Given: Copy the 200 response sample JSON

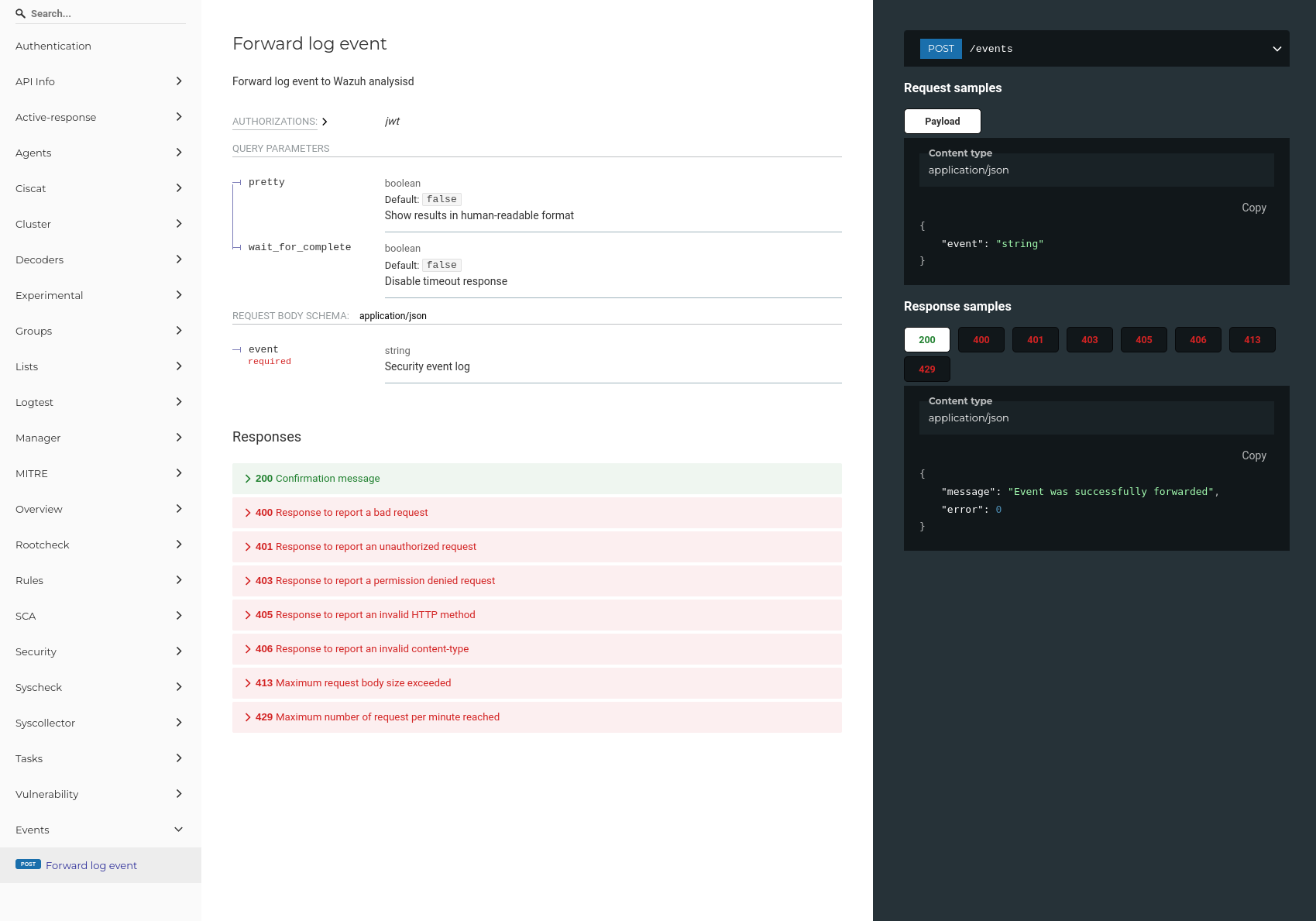Looking at the screenshot, I should click(1253, 455).
